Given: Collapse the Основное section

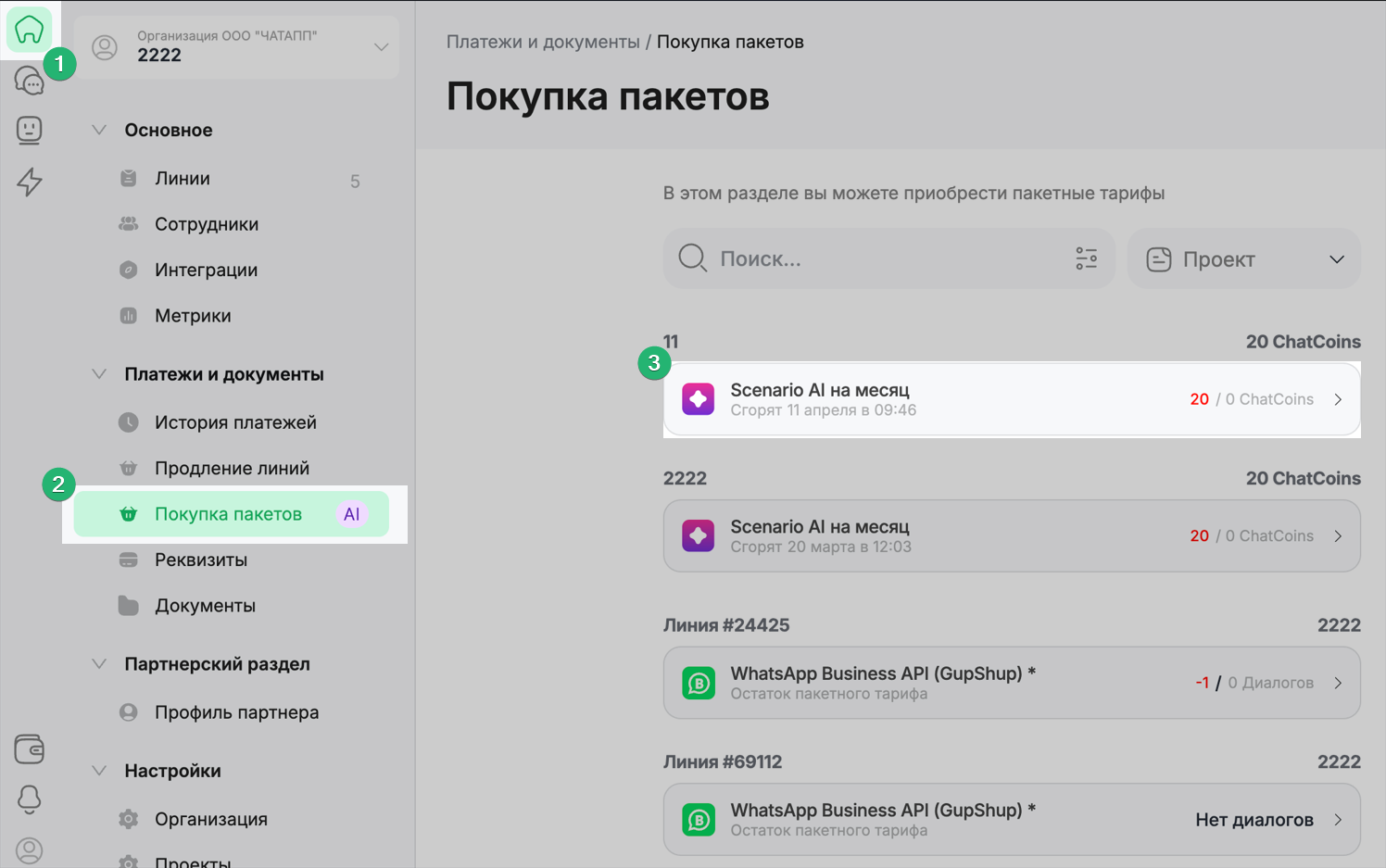Looking at the screenshot, I should point(99,130).
